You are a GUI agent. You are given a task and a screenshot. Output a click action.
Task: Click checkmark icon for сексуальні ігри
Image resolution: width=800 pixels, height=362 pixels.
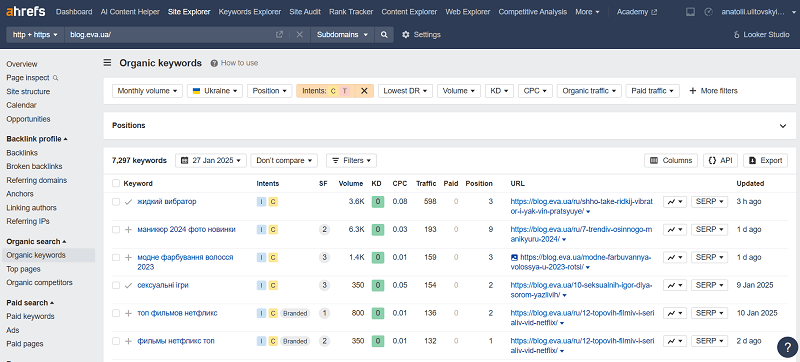pos(129,286)
